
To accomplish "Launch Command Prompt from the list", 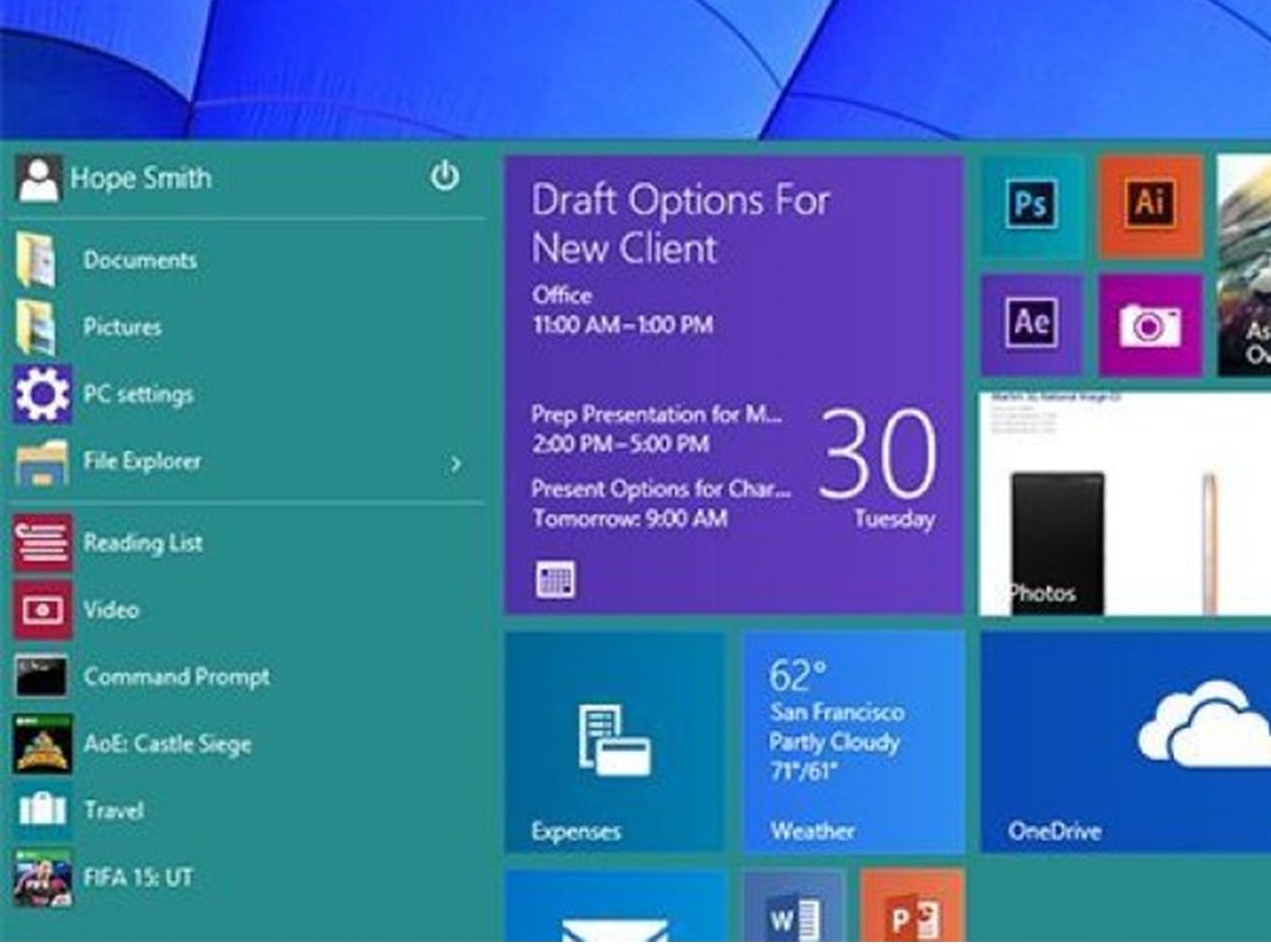I will click(176, 677).
